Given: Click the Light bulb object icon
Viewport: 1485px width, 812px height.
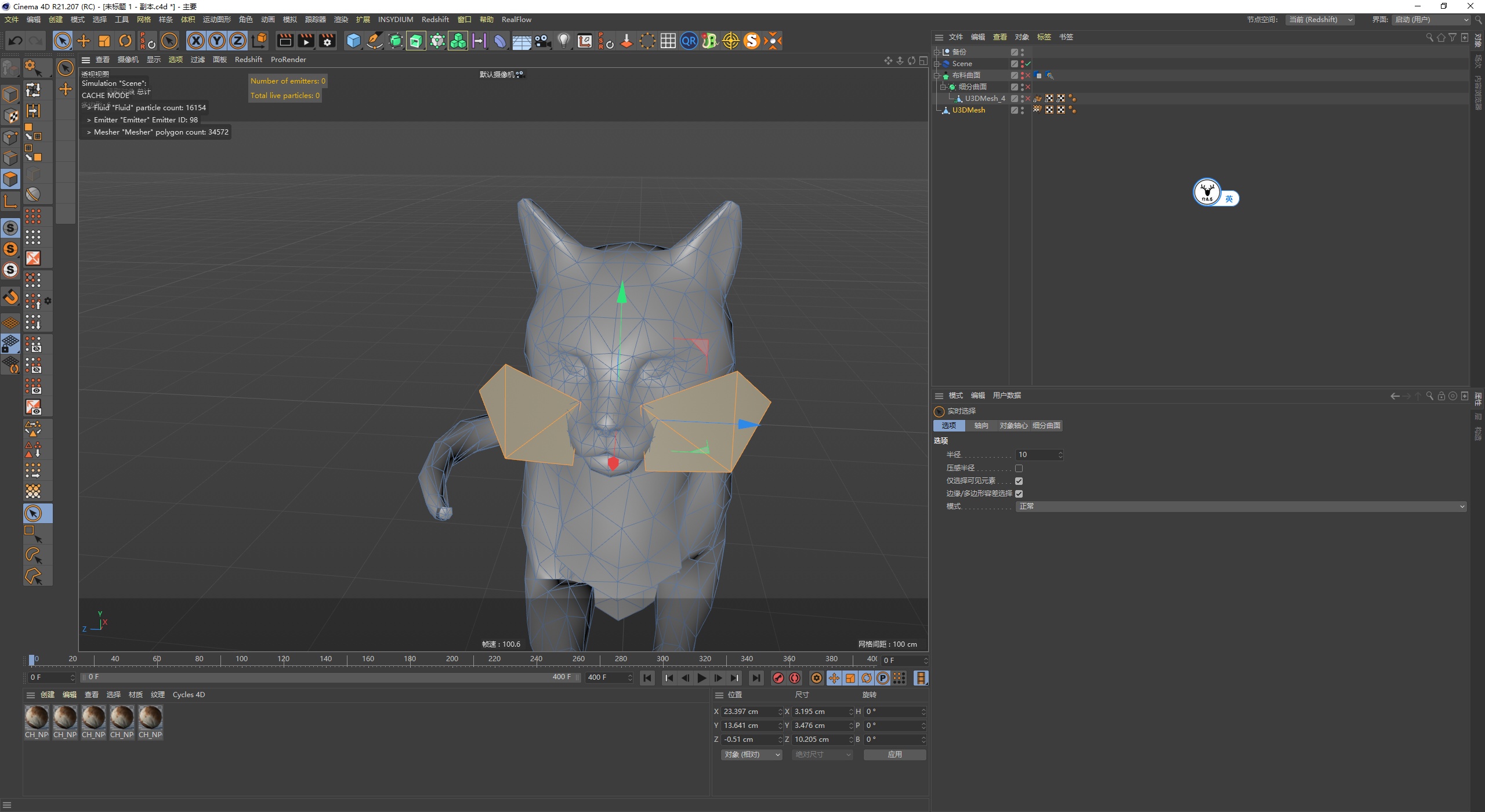Looking at the screenshot, I should click(563, 41).
